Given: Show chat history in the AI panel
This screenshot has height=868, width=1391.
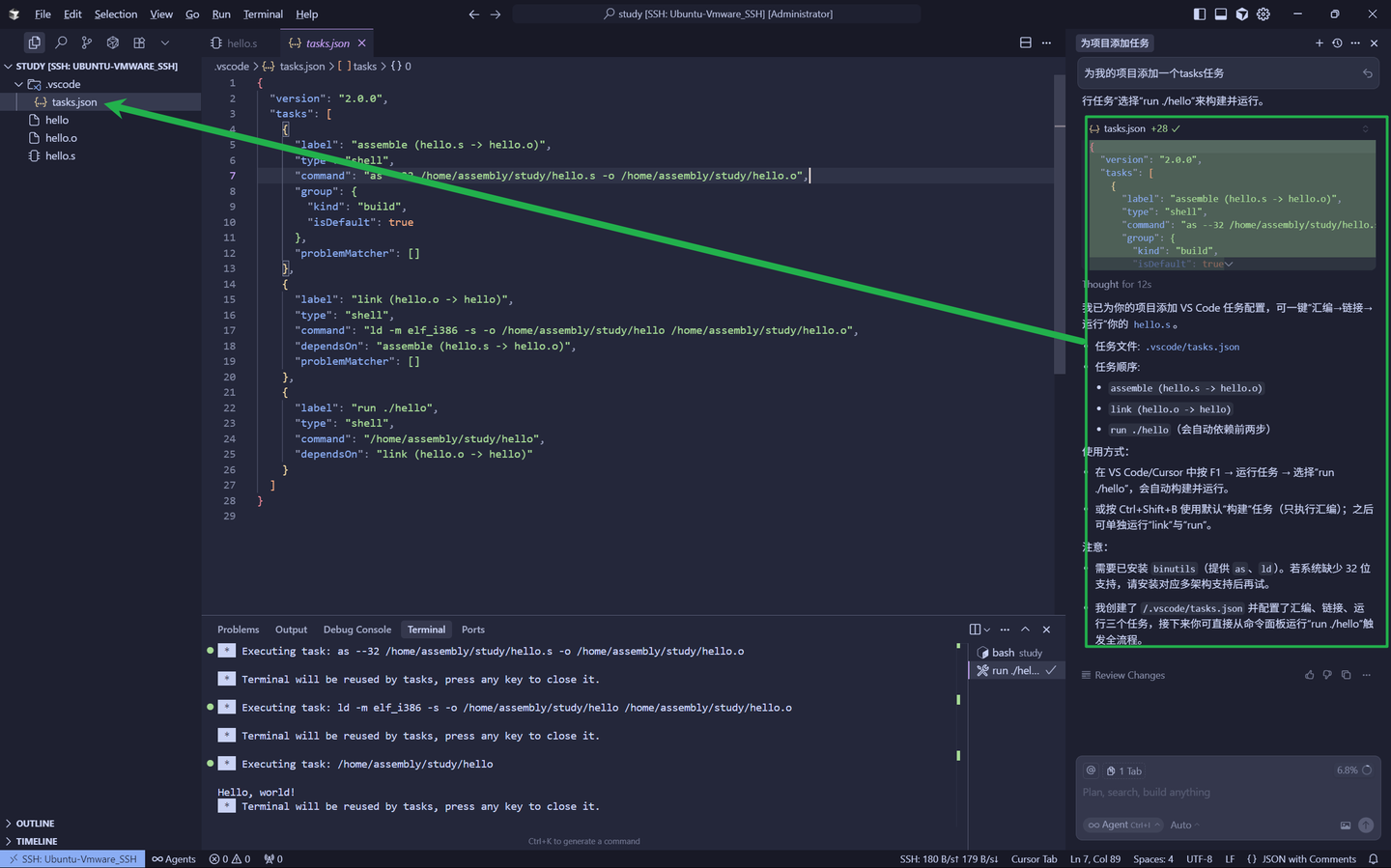Looking at the screenshot, I should pyautogui.click(x=1337, y=43).
